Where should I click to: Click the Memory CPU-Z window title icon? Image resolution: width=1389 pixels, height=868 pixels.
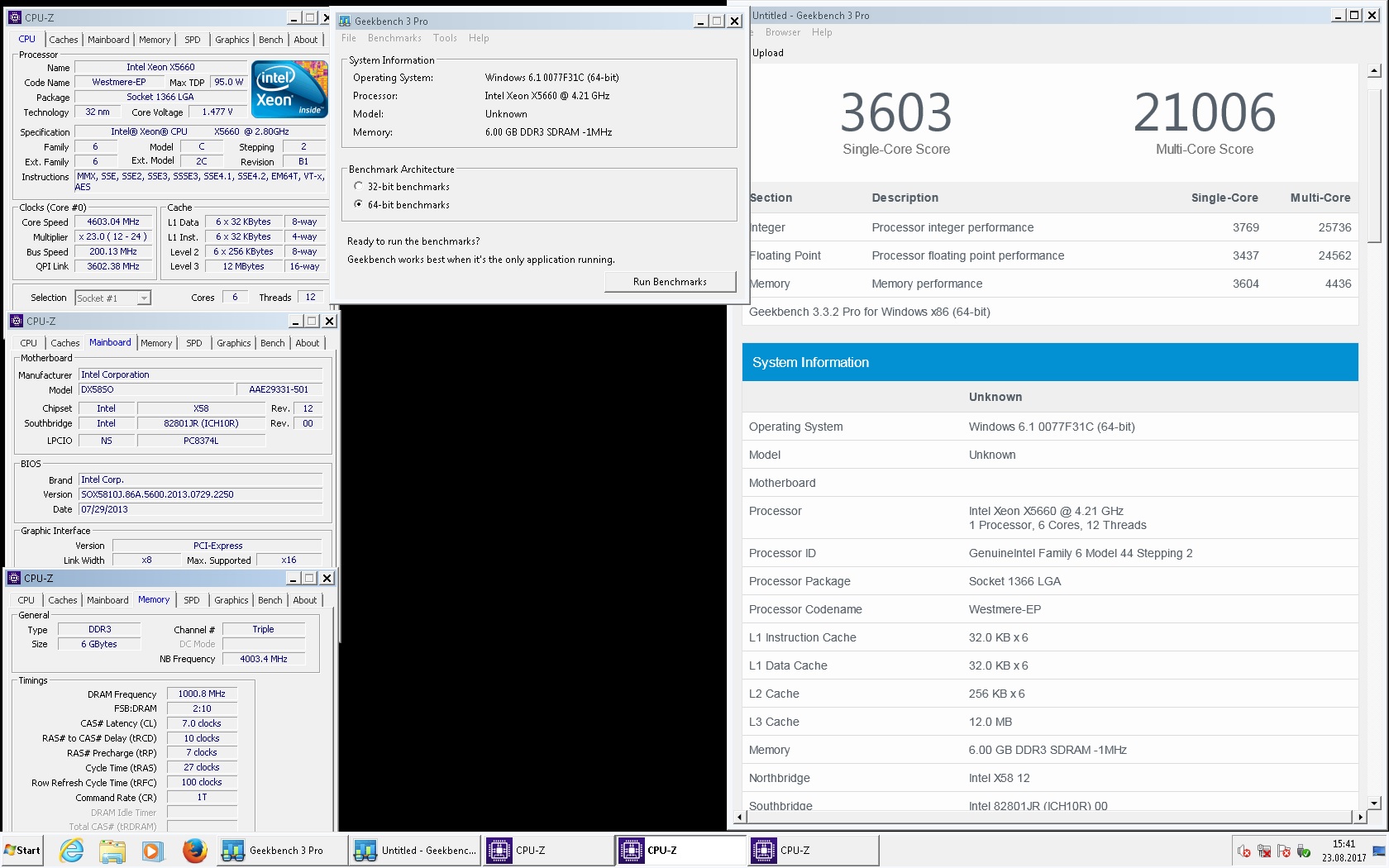[13, 578]
